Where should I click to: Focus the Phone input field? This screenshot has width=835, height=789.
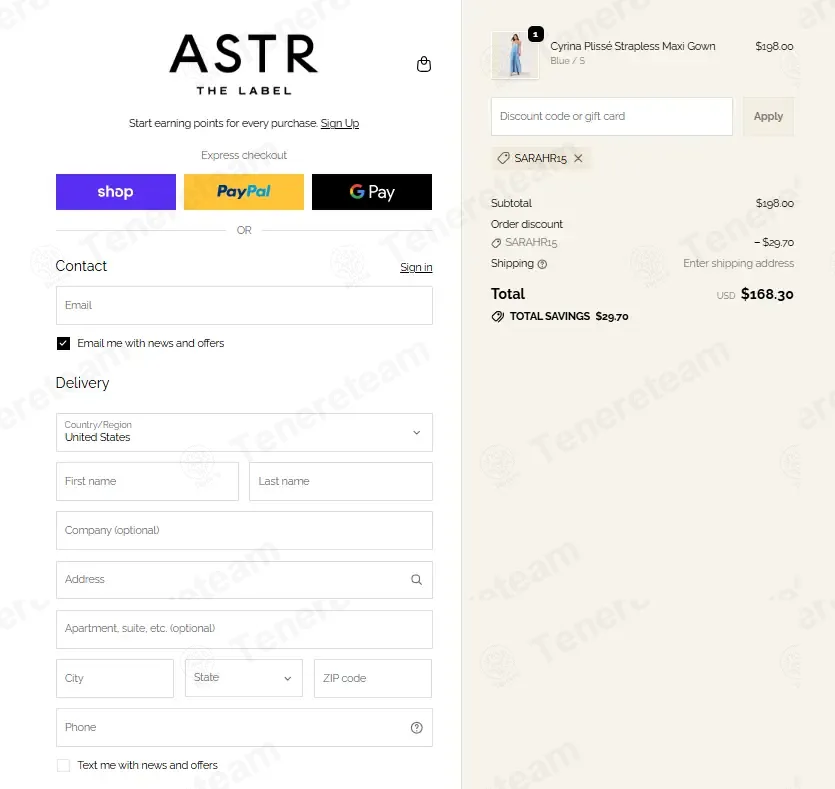[244, 728]
